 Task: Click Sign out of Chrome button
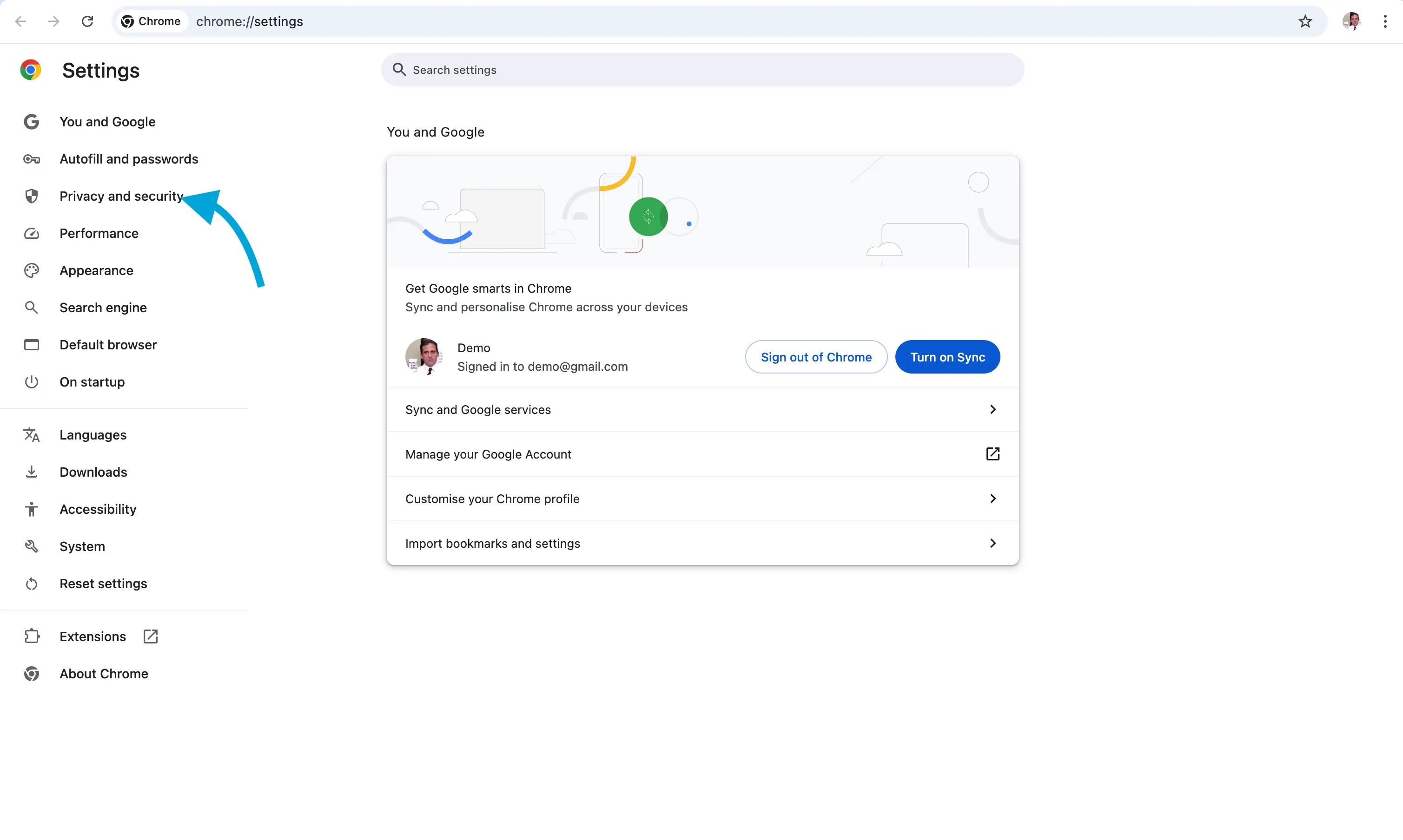click(x=816, y=357)
